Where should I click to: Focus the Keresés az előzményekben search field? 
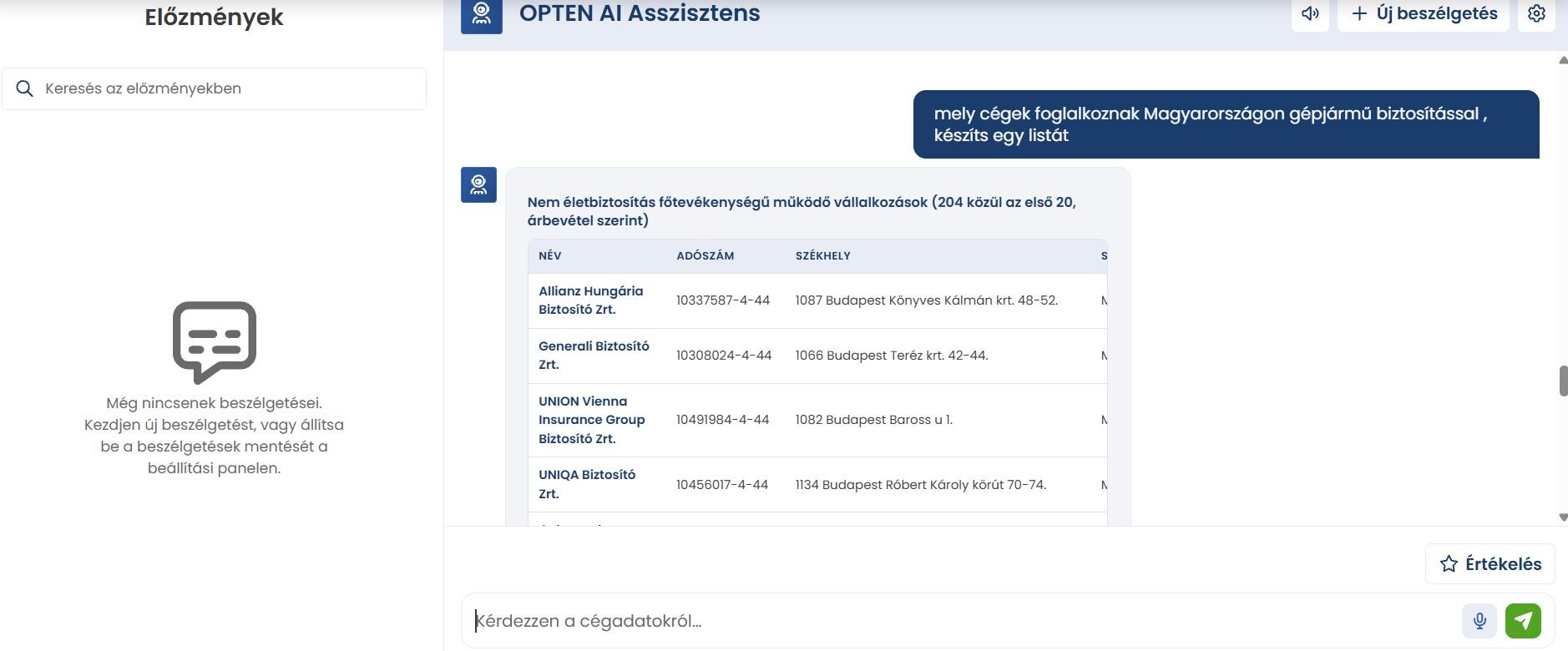(214, 88)
